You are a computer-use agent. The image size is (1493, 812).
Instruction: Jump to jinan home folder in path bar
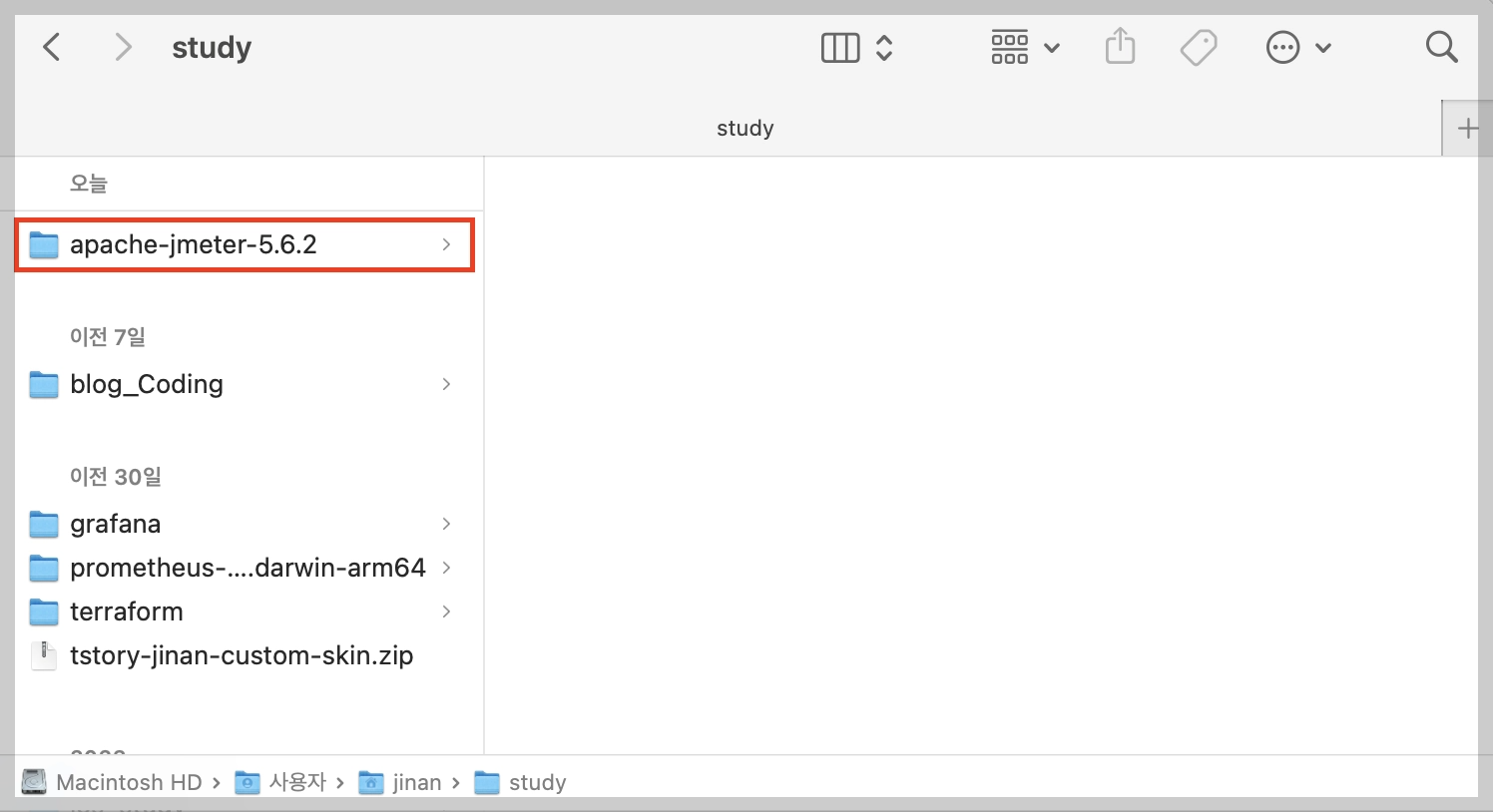(x=400, y=782)
